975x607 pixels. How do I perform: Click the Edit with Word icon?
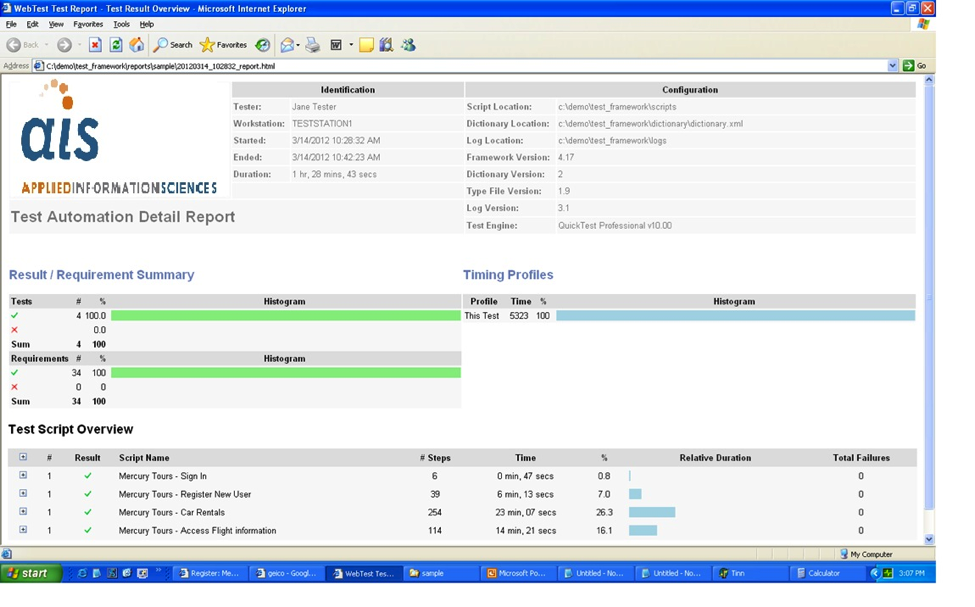pyautogui.click(x=337, y=45)
